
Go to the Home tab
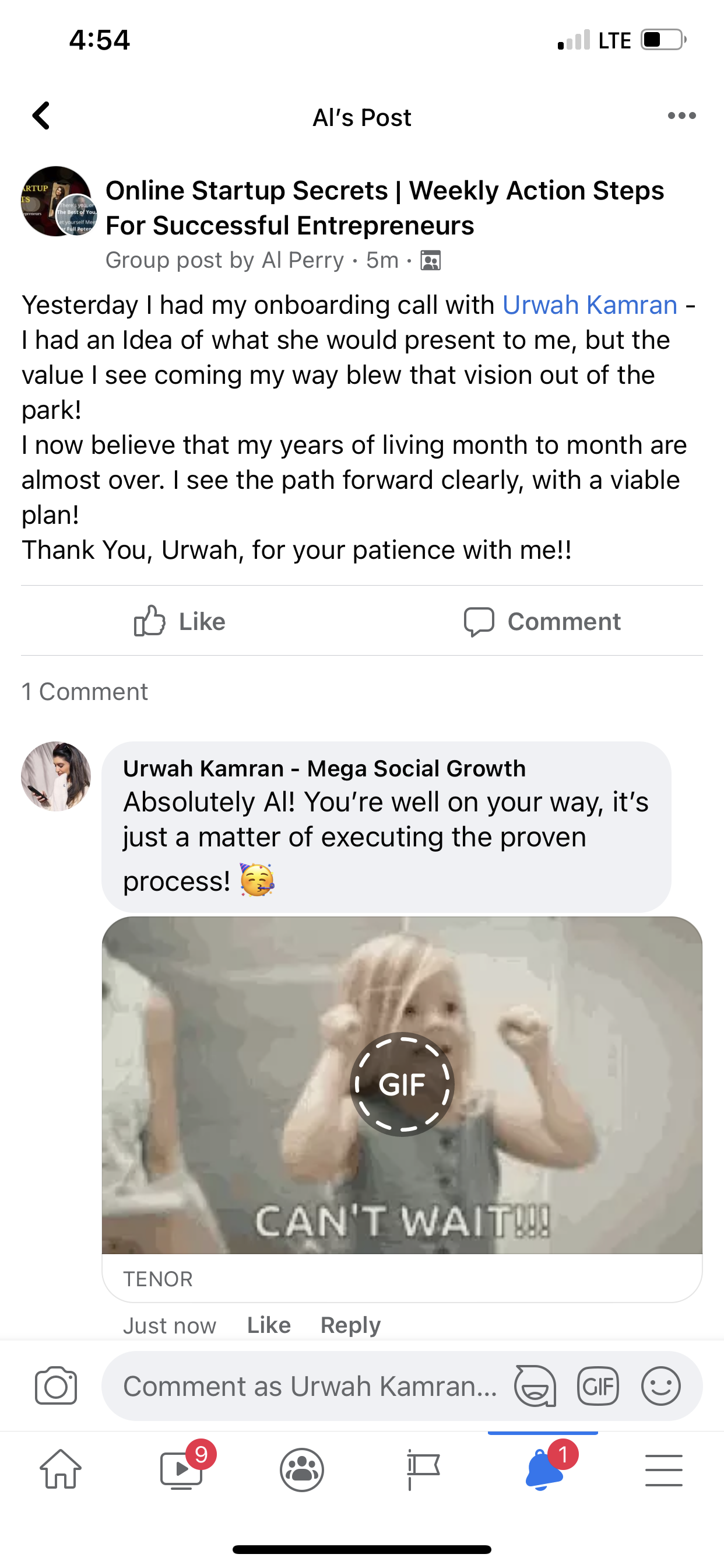tap(60, 1469)
